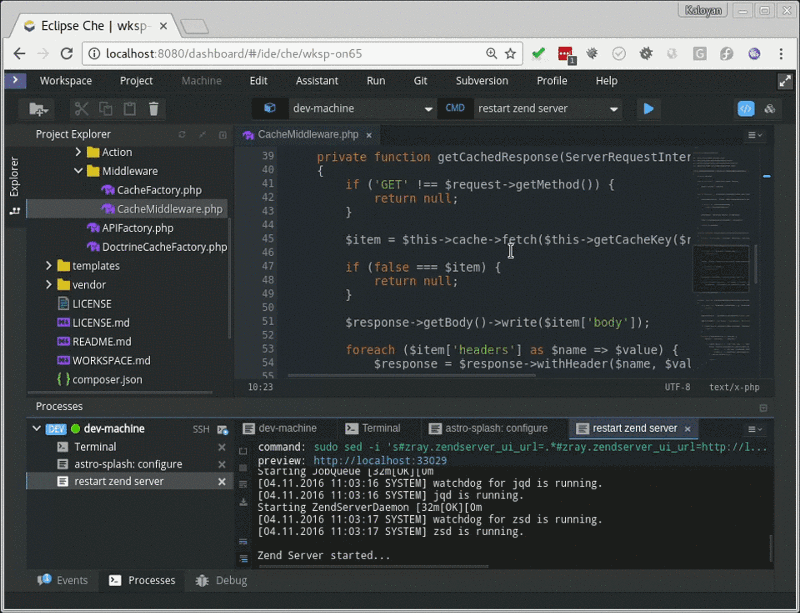The width and height of the screenshot is (800, 613).
Task: Switch to the code project perspective
Action: (745, 108)
